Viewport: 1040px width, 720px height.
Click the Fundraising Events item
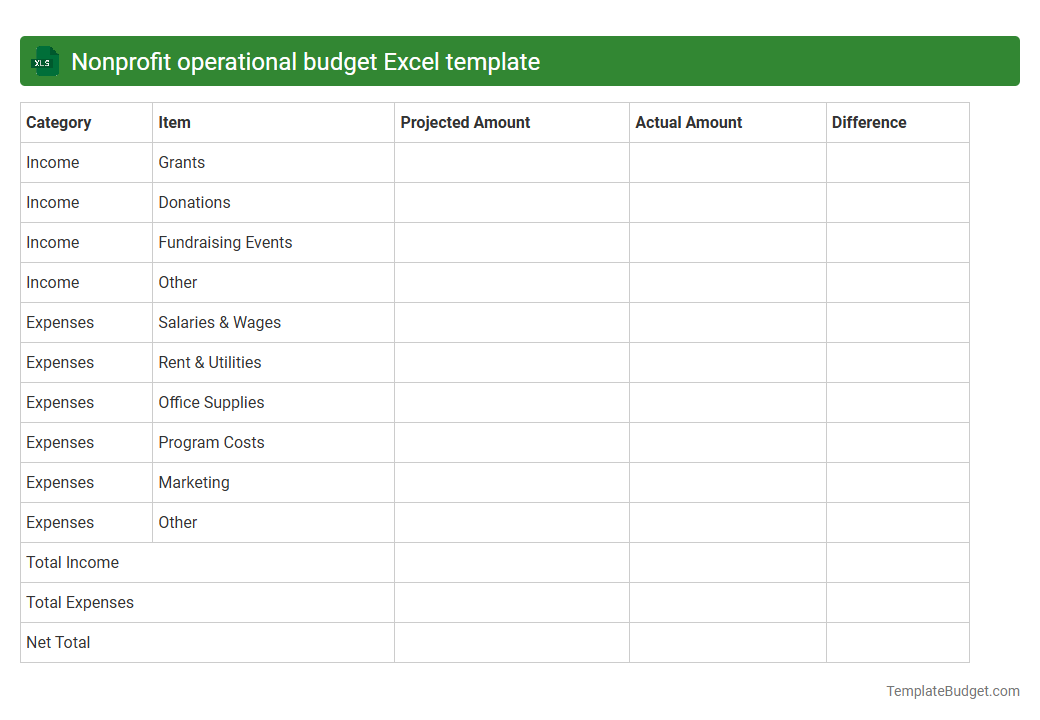[x=225, y=242]
